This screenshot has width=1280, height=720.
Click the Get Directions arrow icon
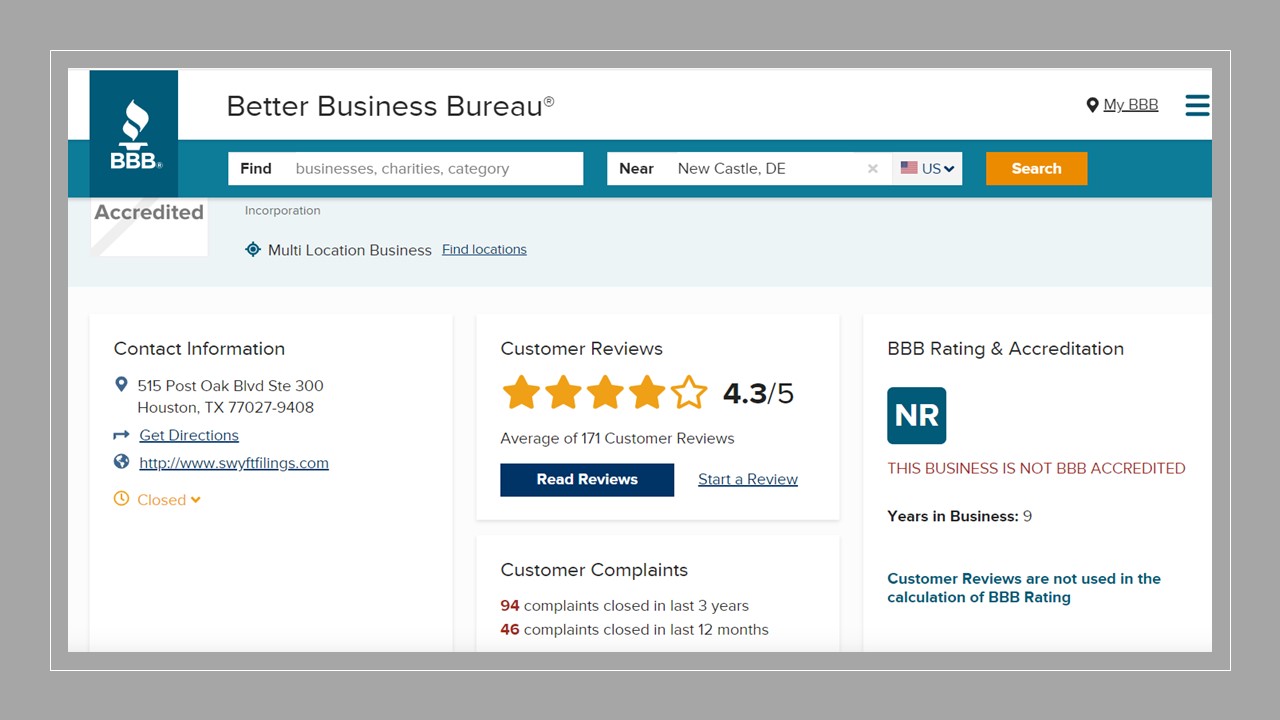tap(121, 435)
